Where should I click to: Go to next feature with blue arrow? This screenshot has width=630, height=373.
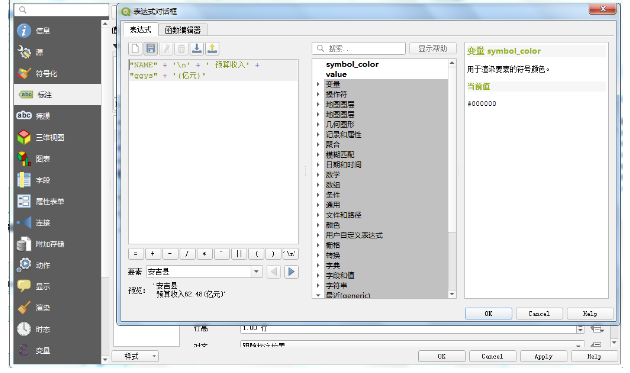point(291,272)
